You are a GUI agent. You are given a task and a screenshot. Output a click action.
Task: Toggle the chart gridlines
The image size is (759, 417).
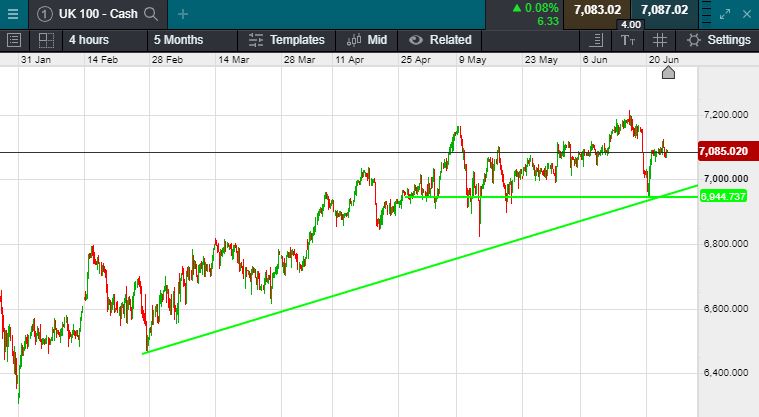659,40
